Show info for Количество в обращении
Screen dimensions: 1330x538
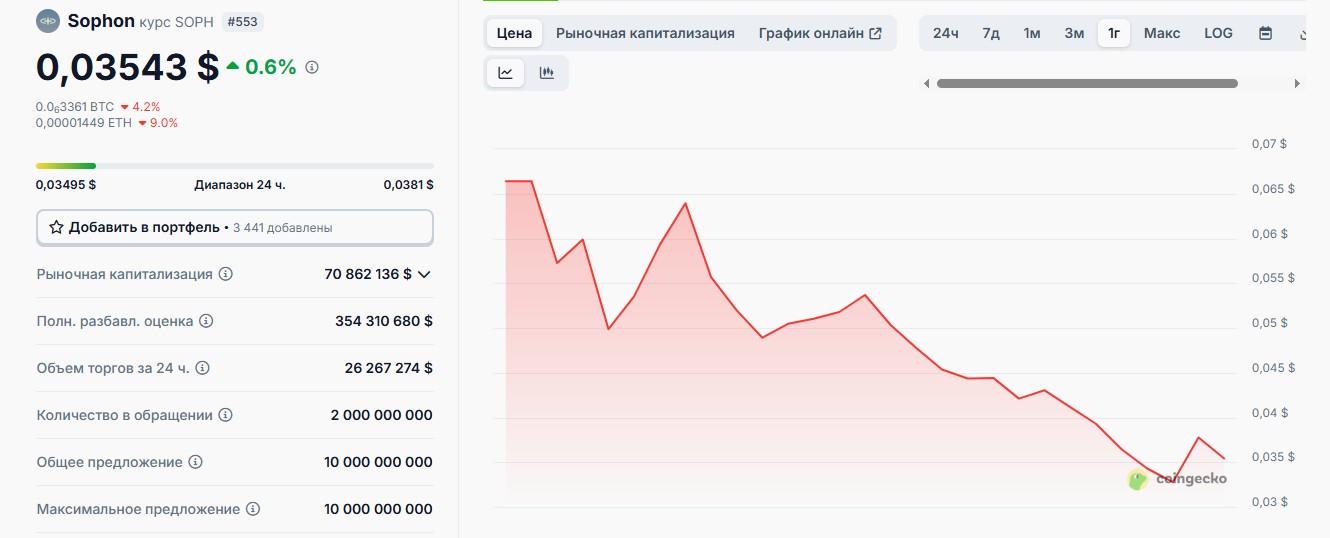pos(226,415)
